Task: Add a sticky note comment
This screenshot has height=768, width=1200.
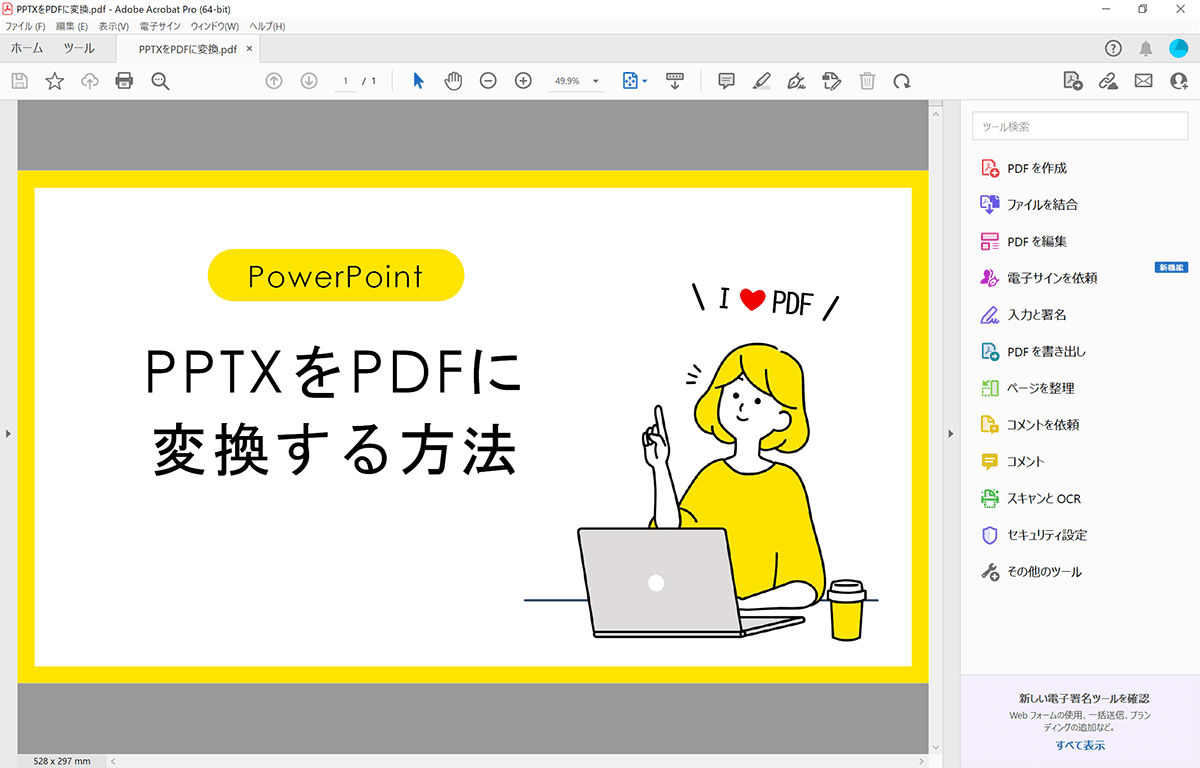Action: click(x=726, y=81)
